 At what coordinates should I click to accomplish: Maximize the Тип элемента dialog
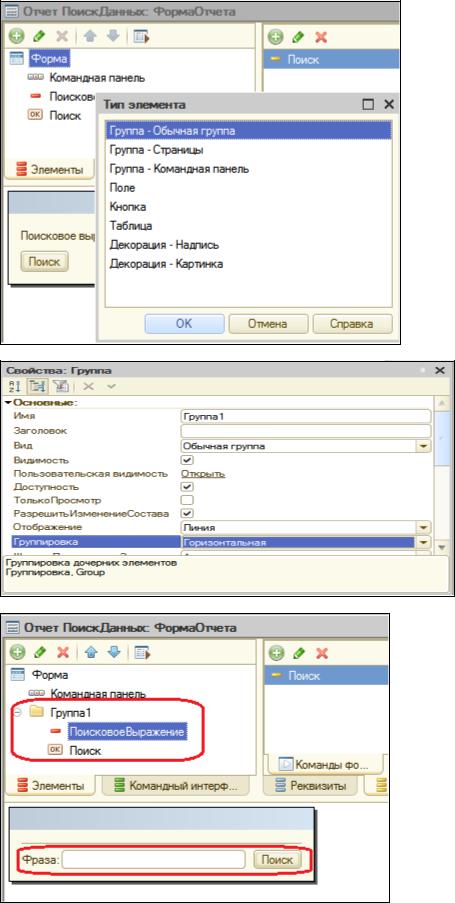pos(368,105)
